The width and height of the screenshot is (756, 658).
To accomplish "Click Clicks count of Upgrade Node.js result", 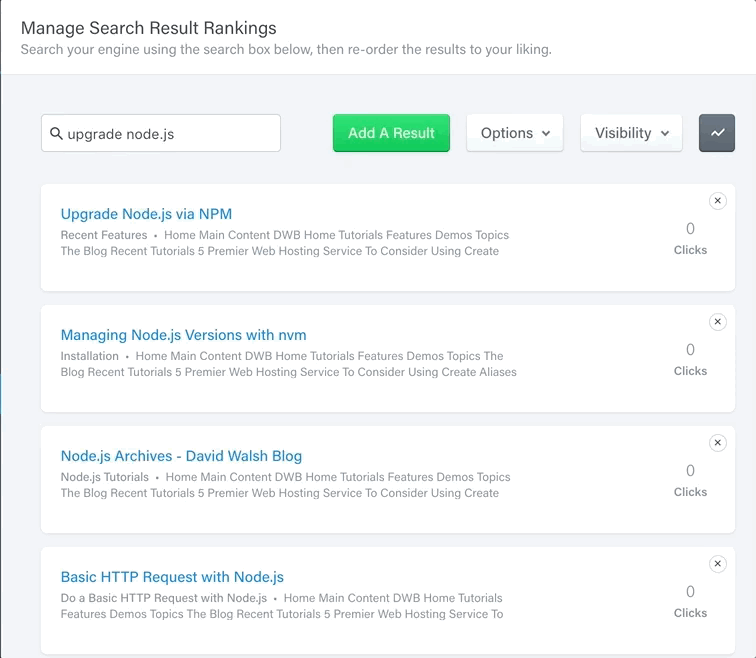I will [x=690, y=239].
